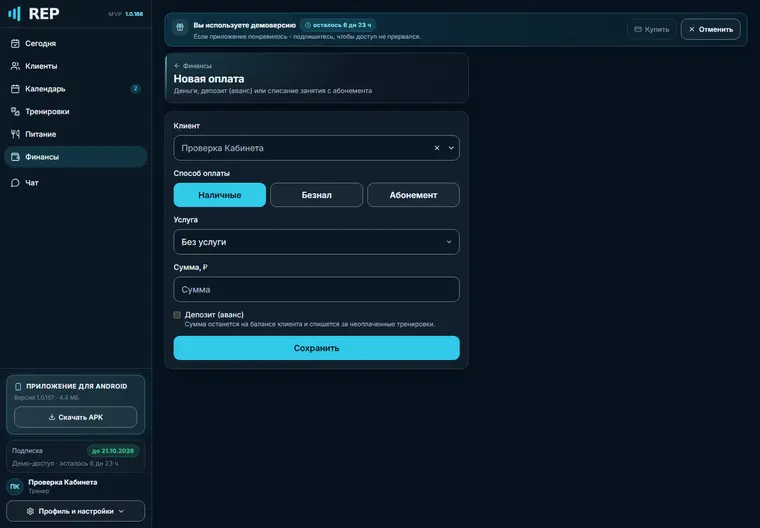Click the Скачать APK button
Image resolution: width=760 pixels, height=528 pixels.
click(x=76, y=417)
